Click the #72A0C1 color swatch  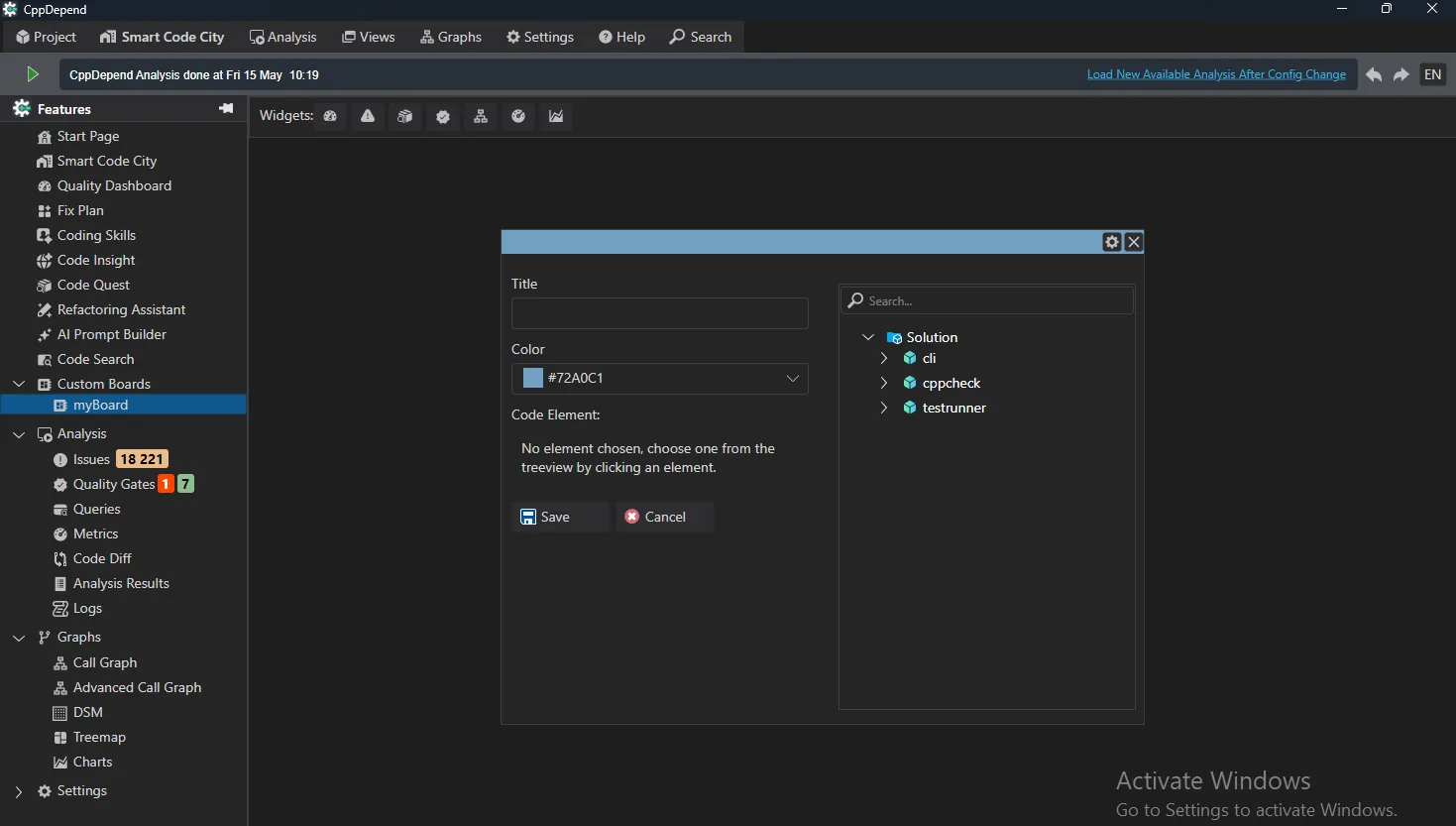pyautogui.click(x=533, y=378)
